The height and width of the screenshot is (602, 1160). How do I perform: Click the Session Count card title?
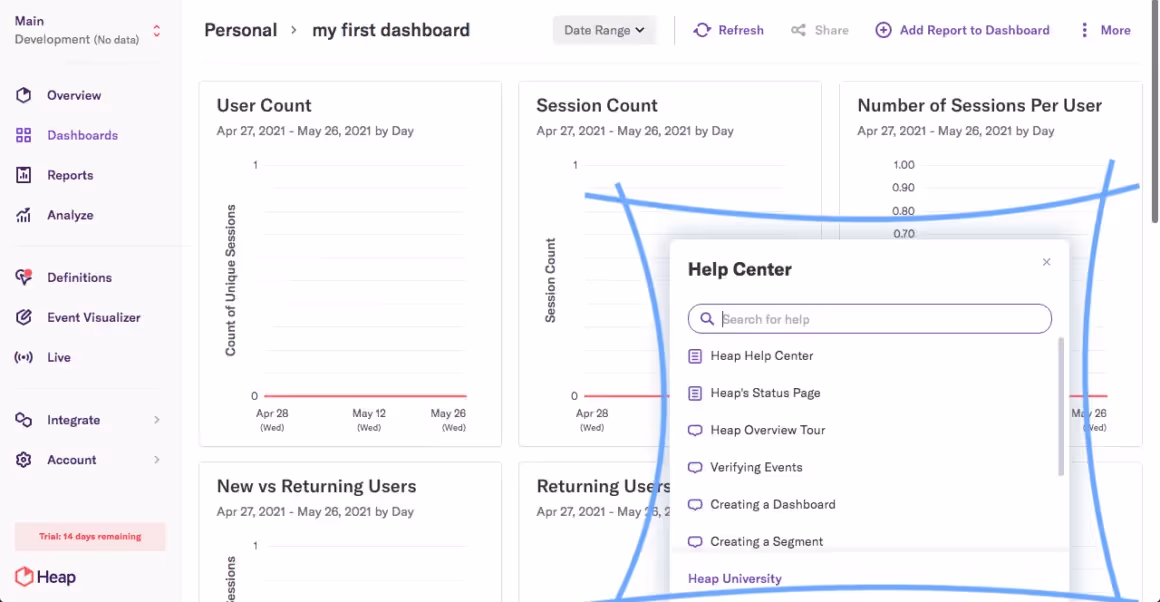coord(597,105)
